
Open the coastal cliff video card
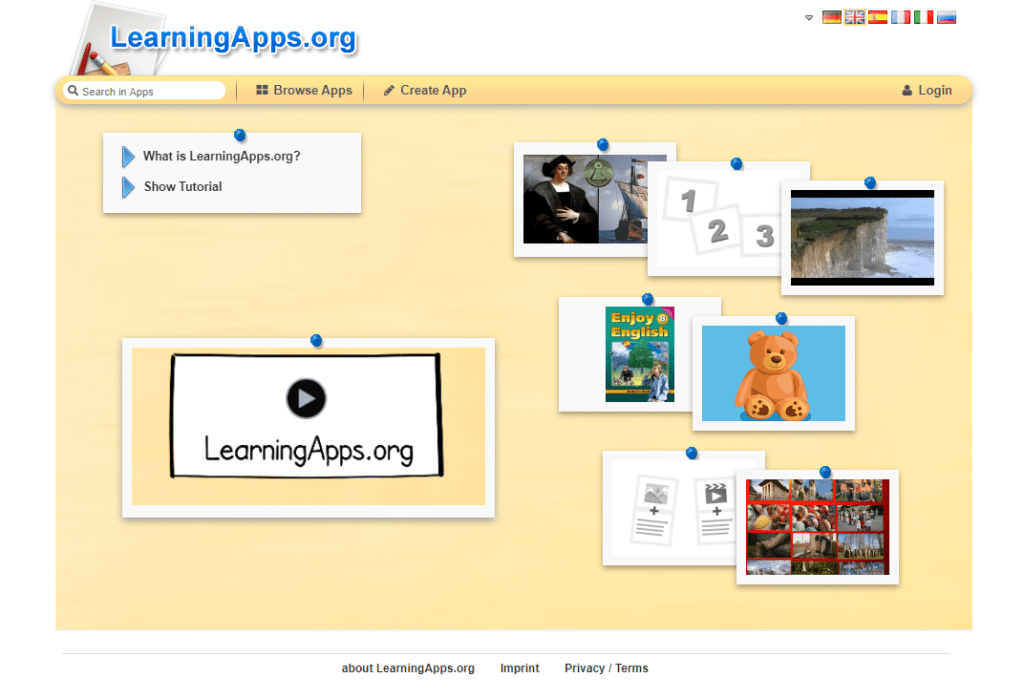[x=862, y=238]
